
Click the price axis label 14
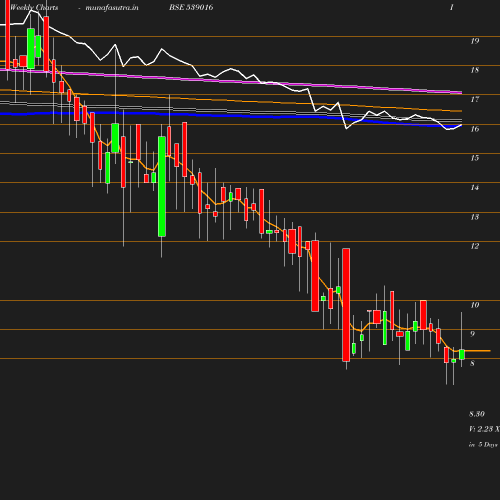(x=475, y=188)
